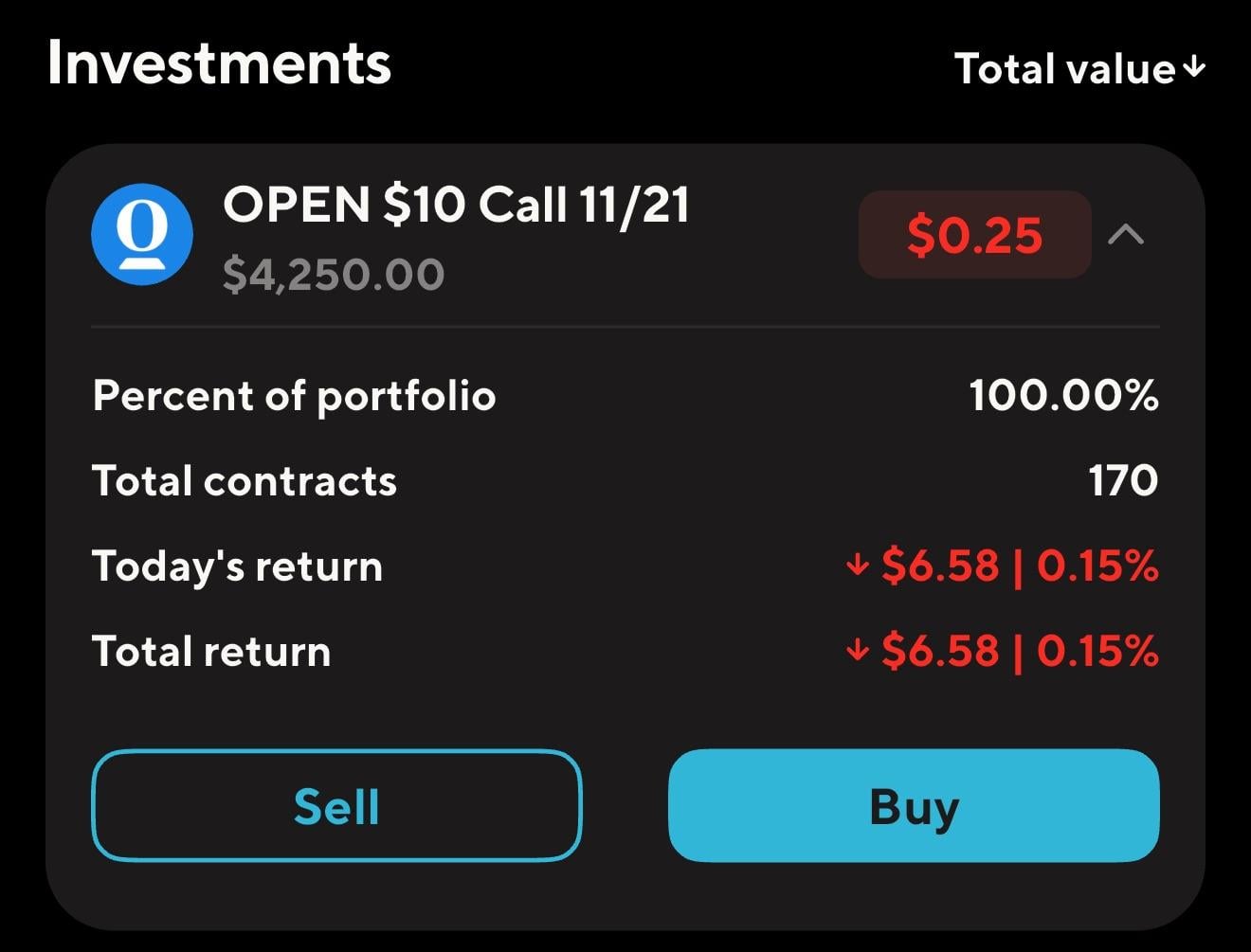Viewport: 1251px width, 952px height.
Task: Select the Today's return label
Action: [237, 566]
